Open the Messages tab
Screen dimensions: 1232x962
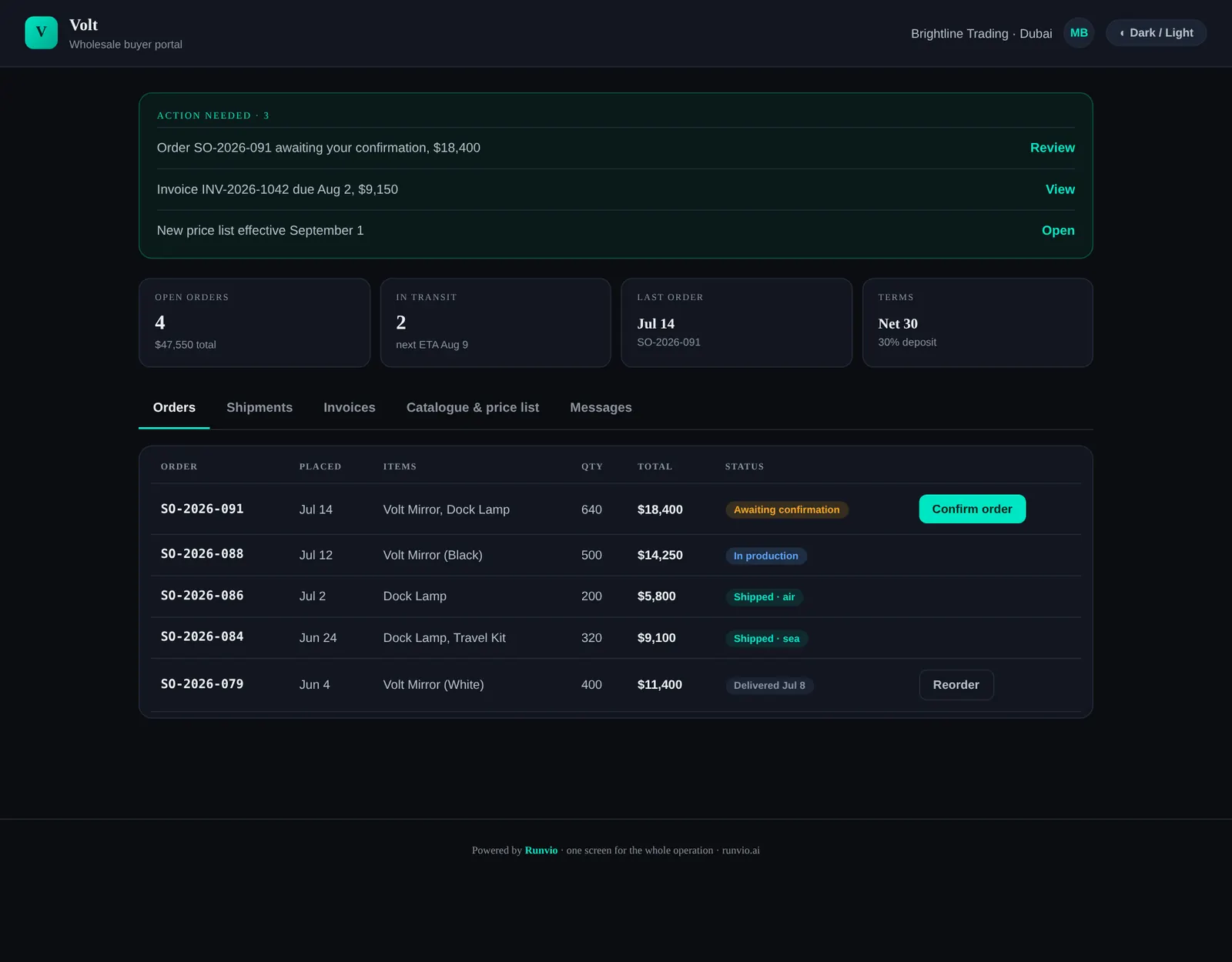tap(601, 408)
